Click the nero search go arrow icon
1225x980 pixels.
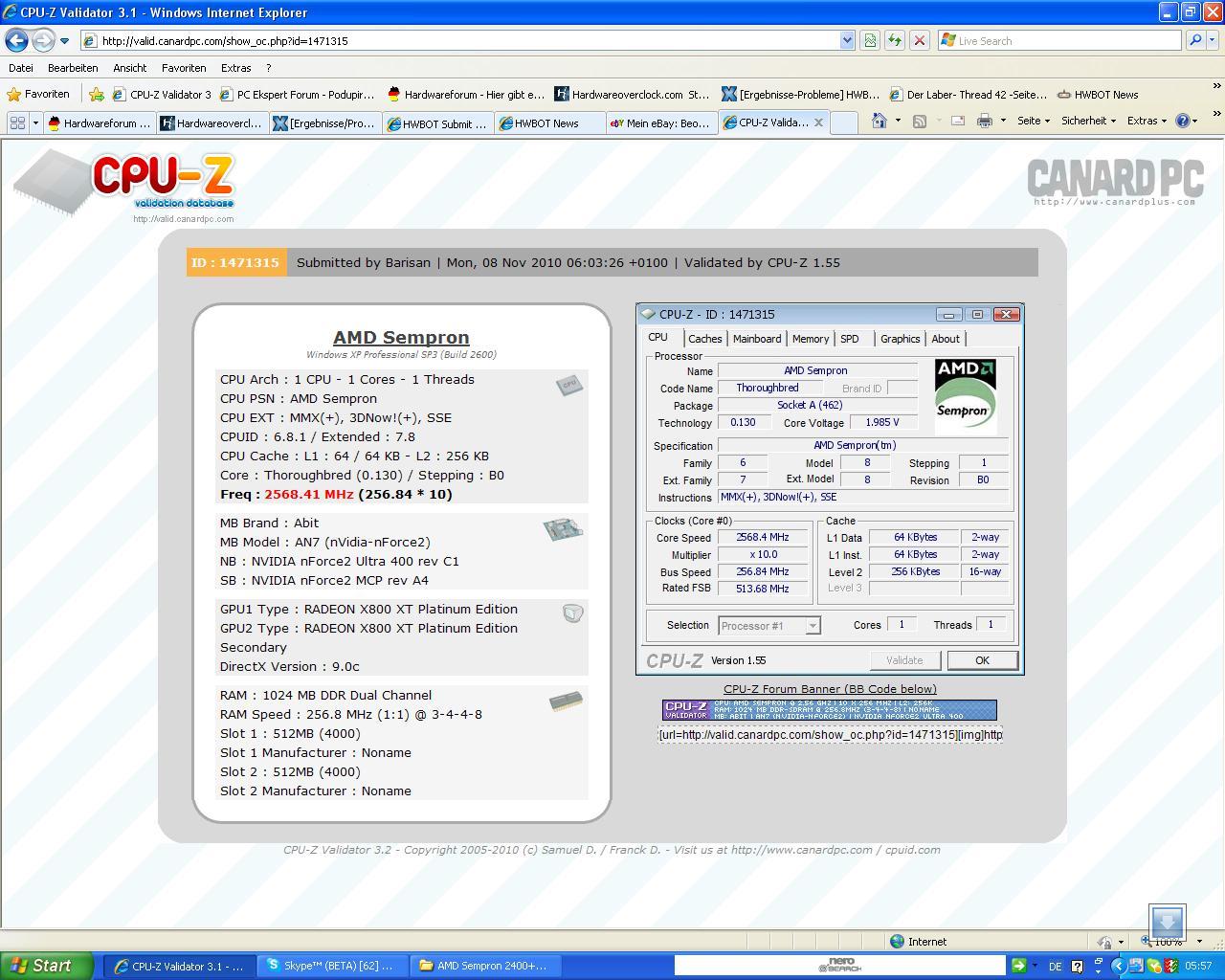pos(1018,966)
